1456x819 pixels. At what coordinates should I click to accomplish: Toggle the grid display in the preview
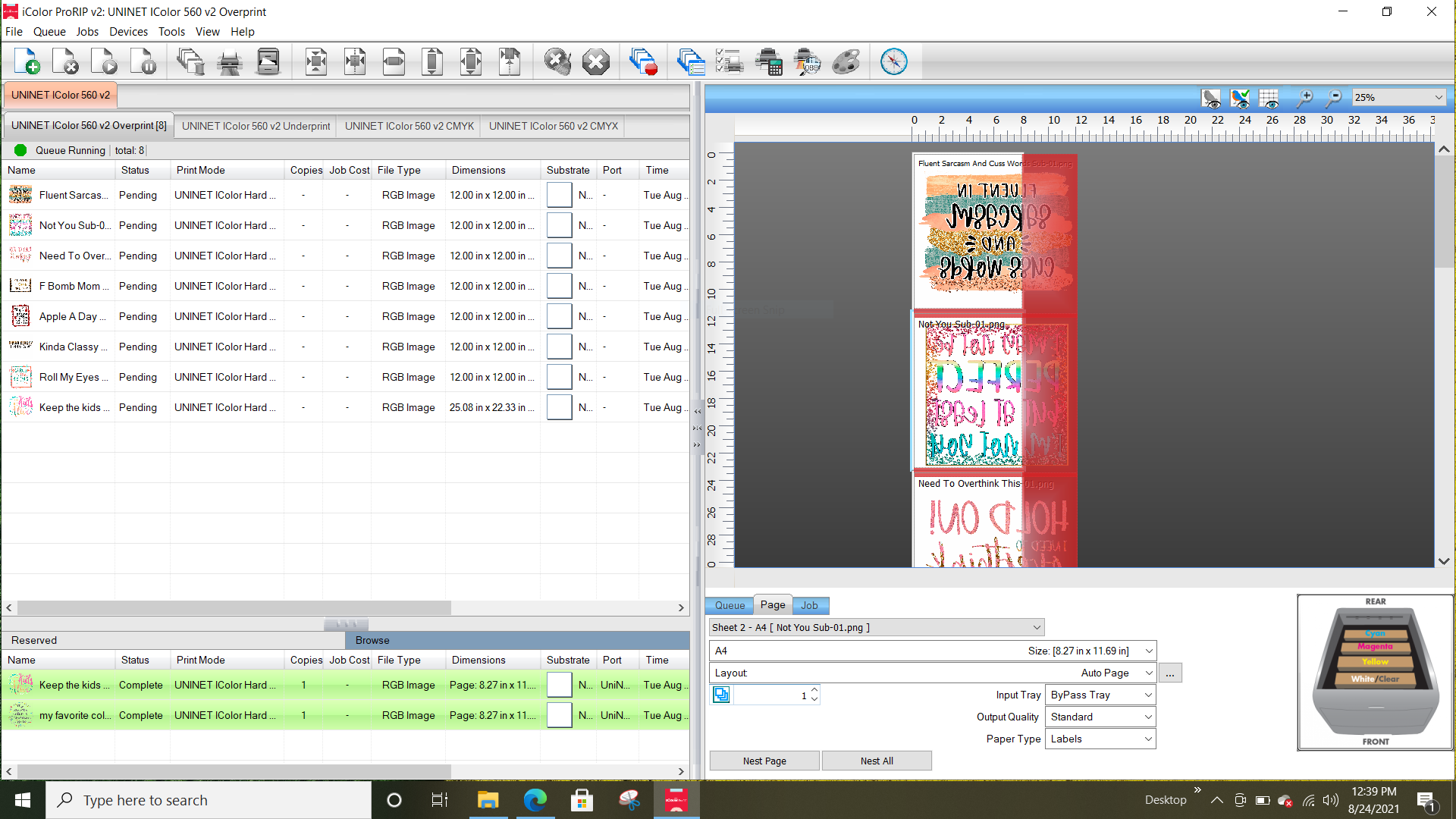[x=1269, y=99]
